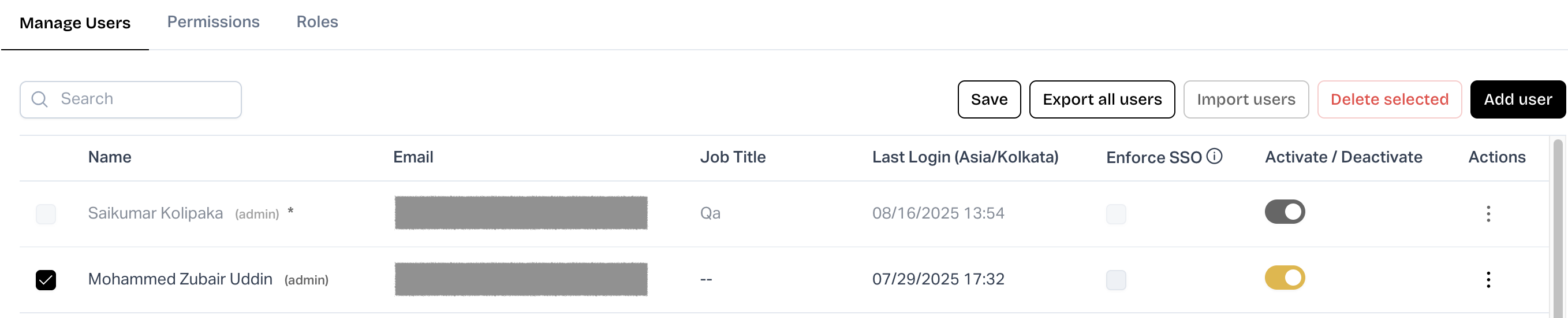Switch to the Permissions tab
The image size is (1568, 318).
click(x=213, y=22)
